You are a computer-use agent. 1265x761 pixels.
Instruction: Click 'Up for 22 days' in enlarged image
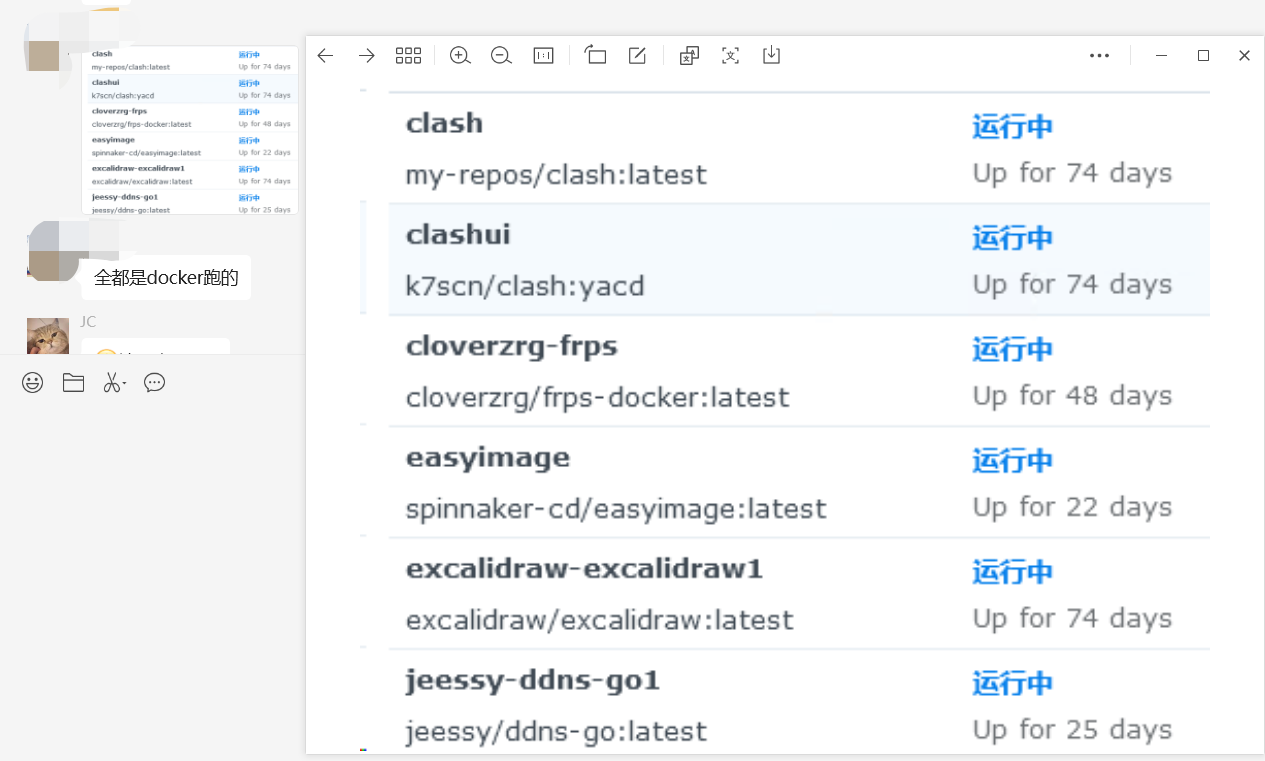pos(1072,507)
